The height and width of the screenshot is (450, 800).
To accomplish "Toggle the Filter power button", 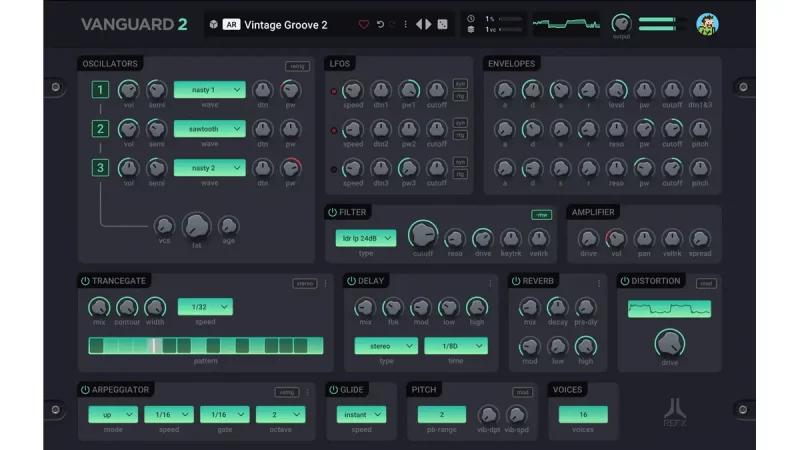I will click(x=332, y=212).
